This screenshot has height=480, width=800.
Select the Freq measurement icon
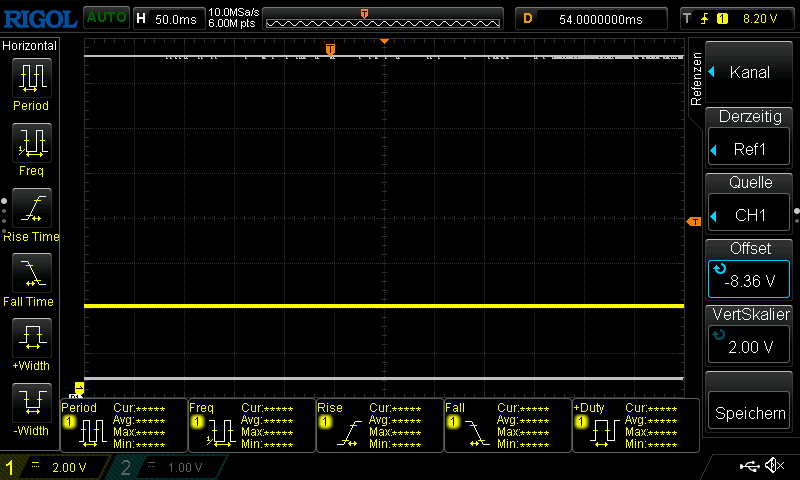coord(31,143)
